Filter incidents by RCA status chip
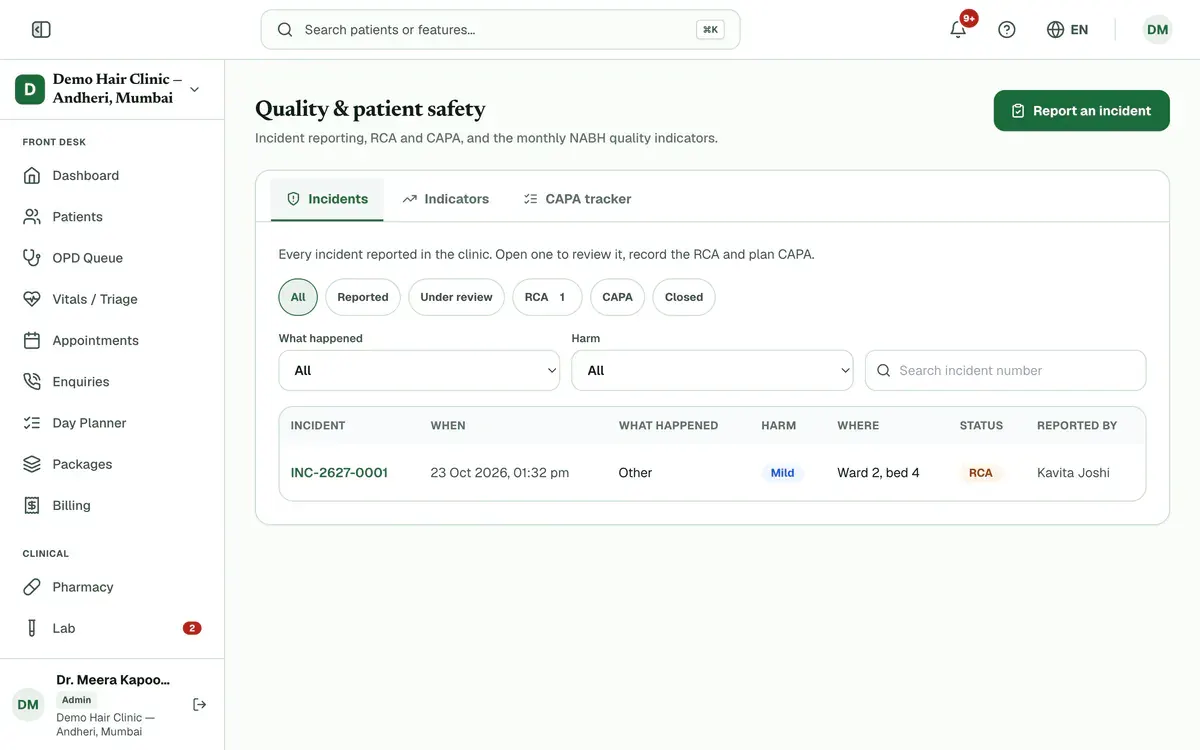This screenshot has height=750, width=1200. (547, 297)
